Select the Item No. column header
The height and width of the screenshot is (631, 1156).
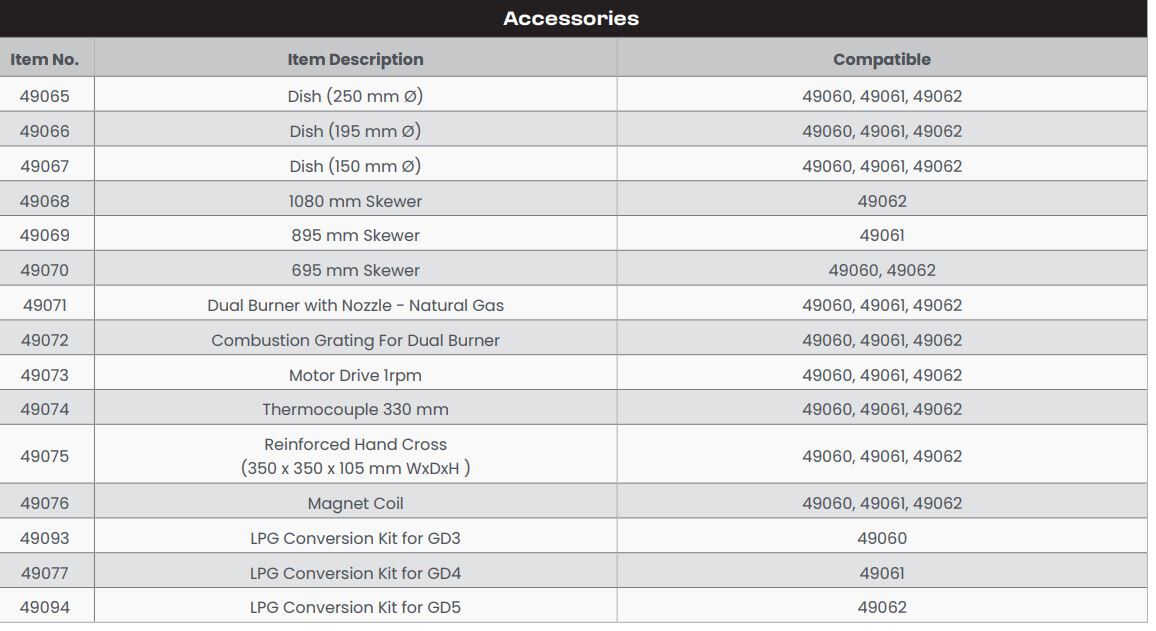point(44,59)
